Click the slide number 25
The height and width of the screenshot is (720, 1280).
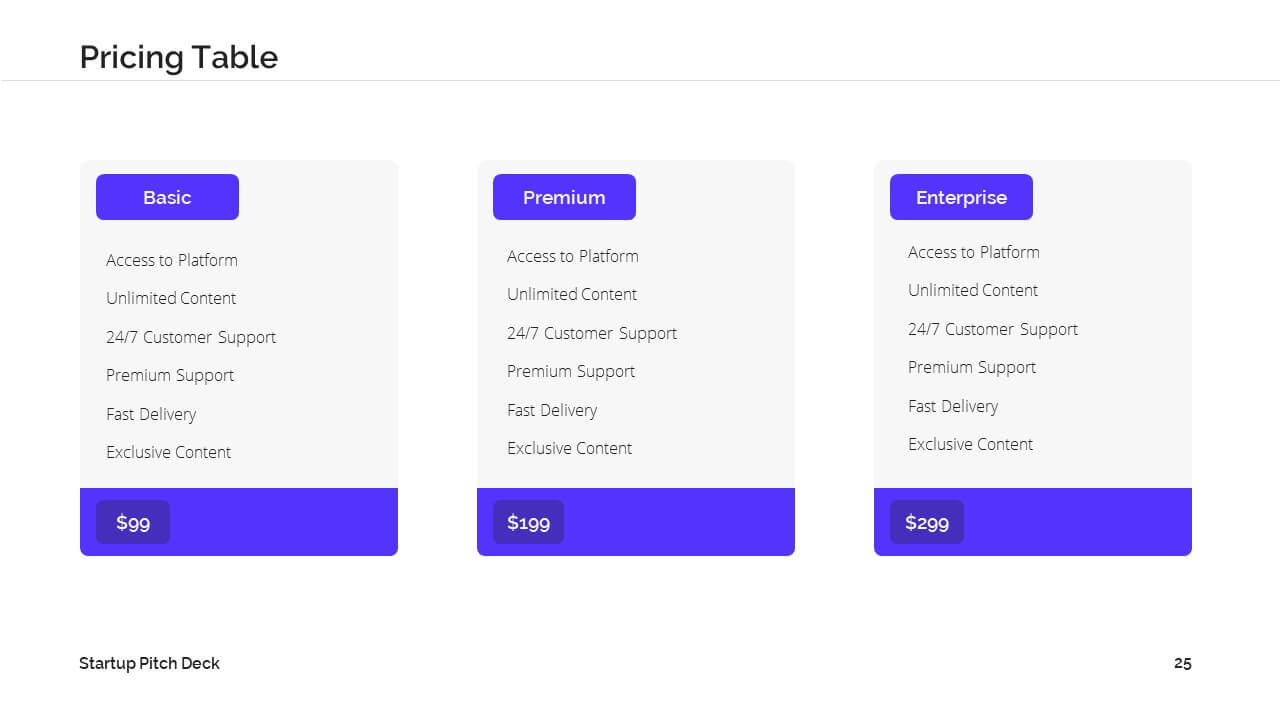pyautogui.click(x=1183, y=663)
